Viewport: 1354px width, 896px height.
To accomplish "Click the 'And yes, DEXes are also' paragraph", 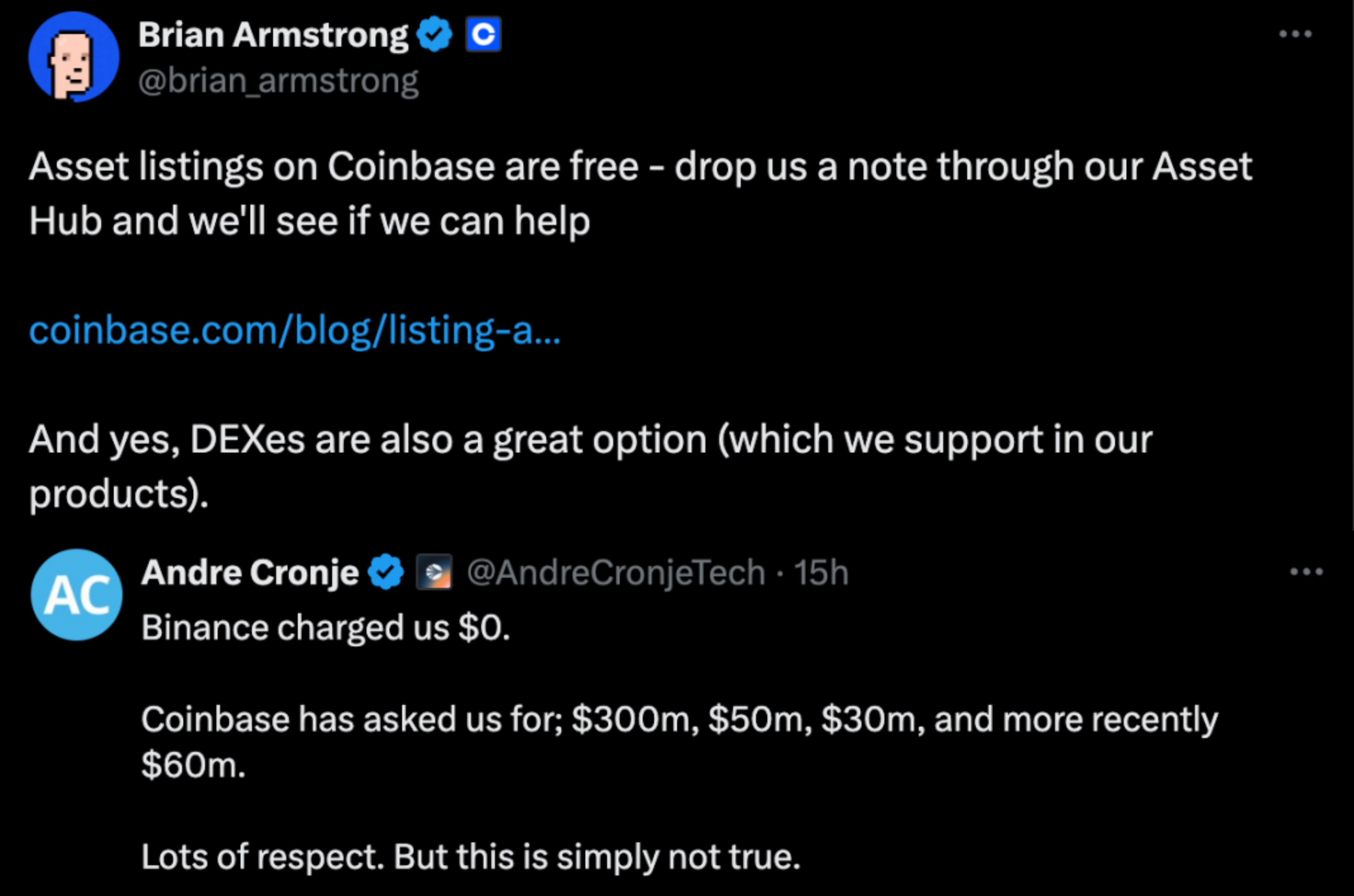I will click(x=591, y=440).
